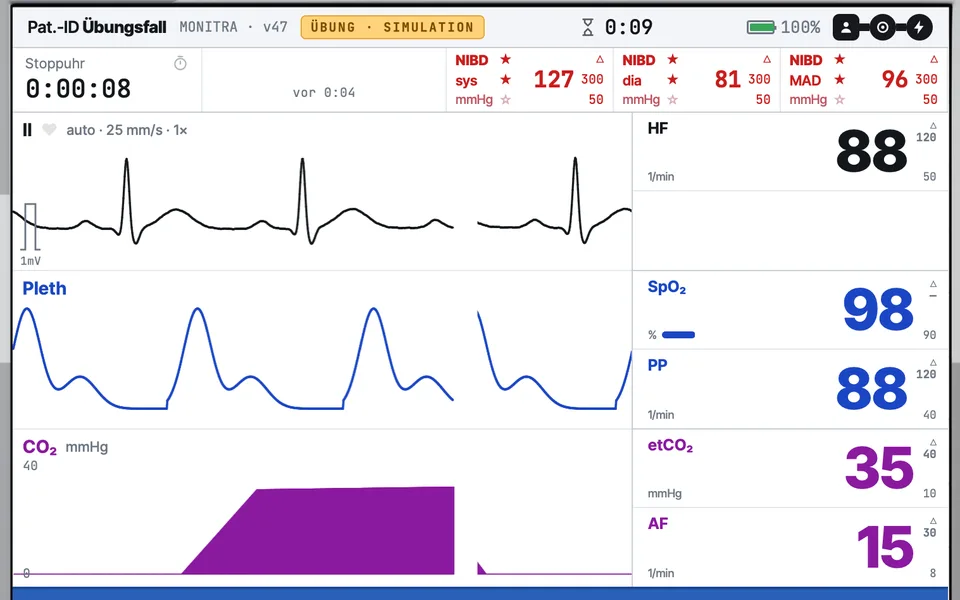960x600 pixels.
Task: Click the alarm triangle in NIBD sys tile
Action: coord(599,59)
